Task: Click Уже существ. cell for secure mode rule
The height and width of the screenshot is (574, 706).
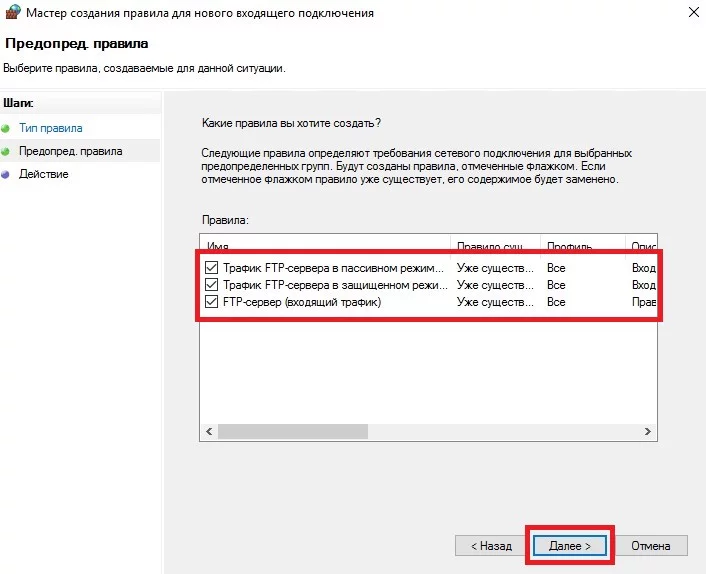Action: click(495, 285)
